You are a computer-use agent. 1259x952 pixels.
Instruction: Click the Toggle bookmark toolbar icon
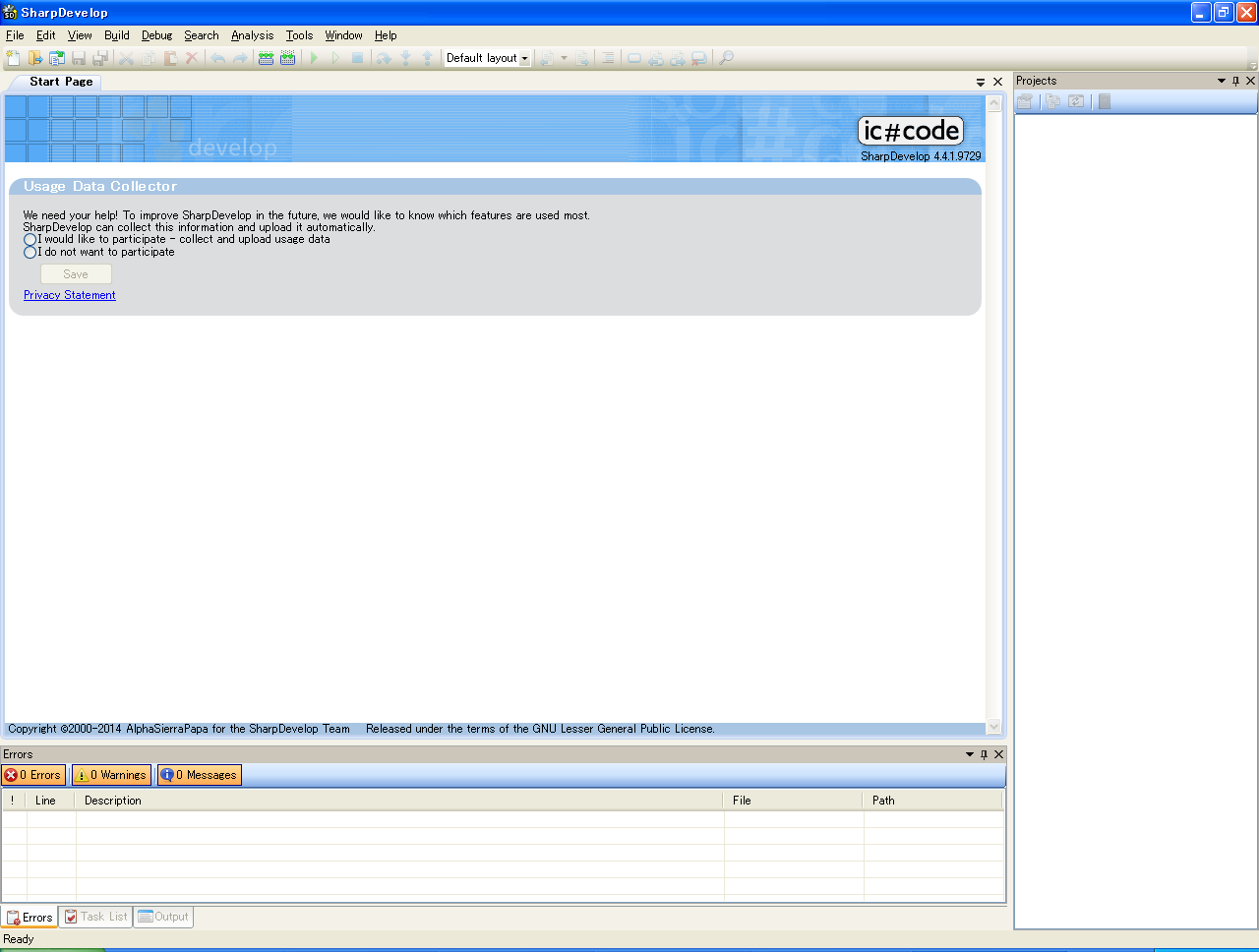634,58
